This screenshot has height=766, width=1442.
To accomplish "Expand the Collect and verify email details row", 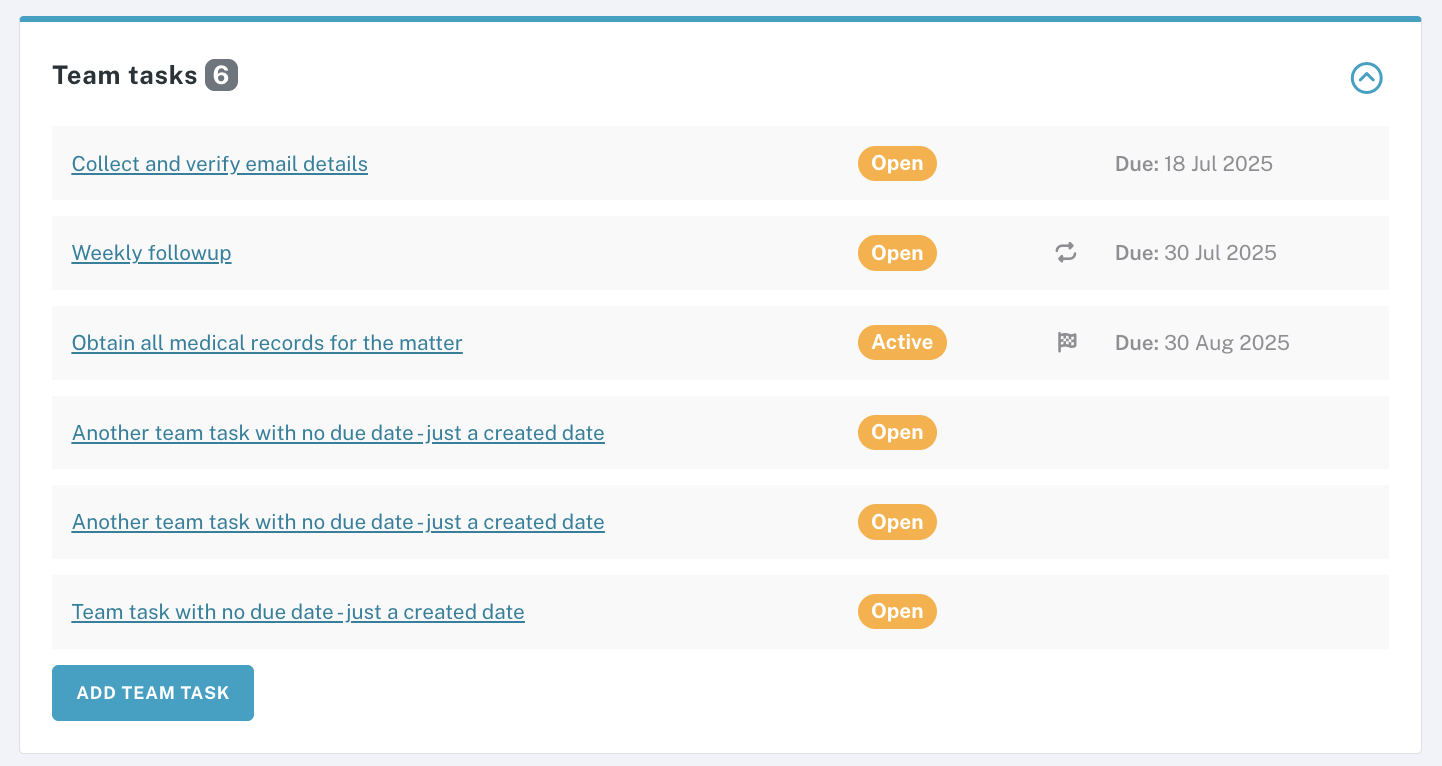I will (x=219, y=163).
